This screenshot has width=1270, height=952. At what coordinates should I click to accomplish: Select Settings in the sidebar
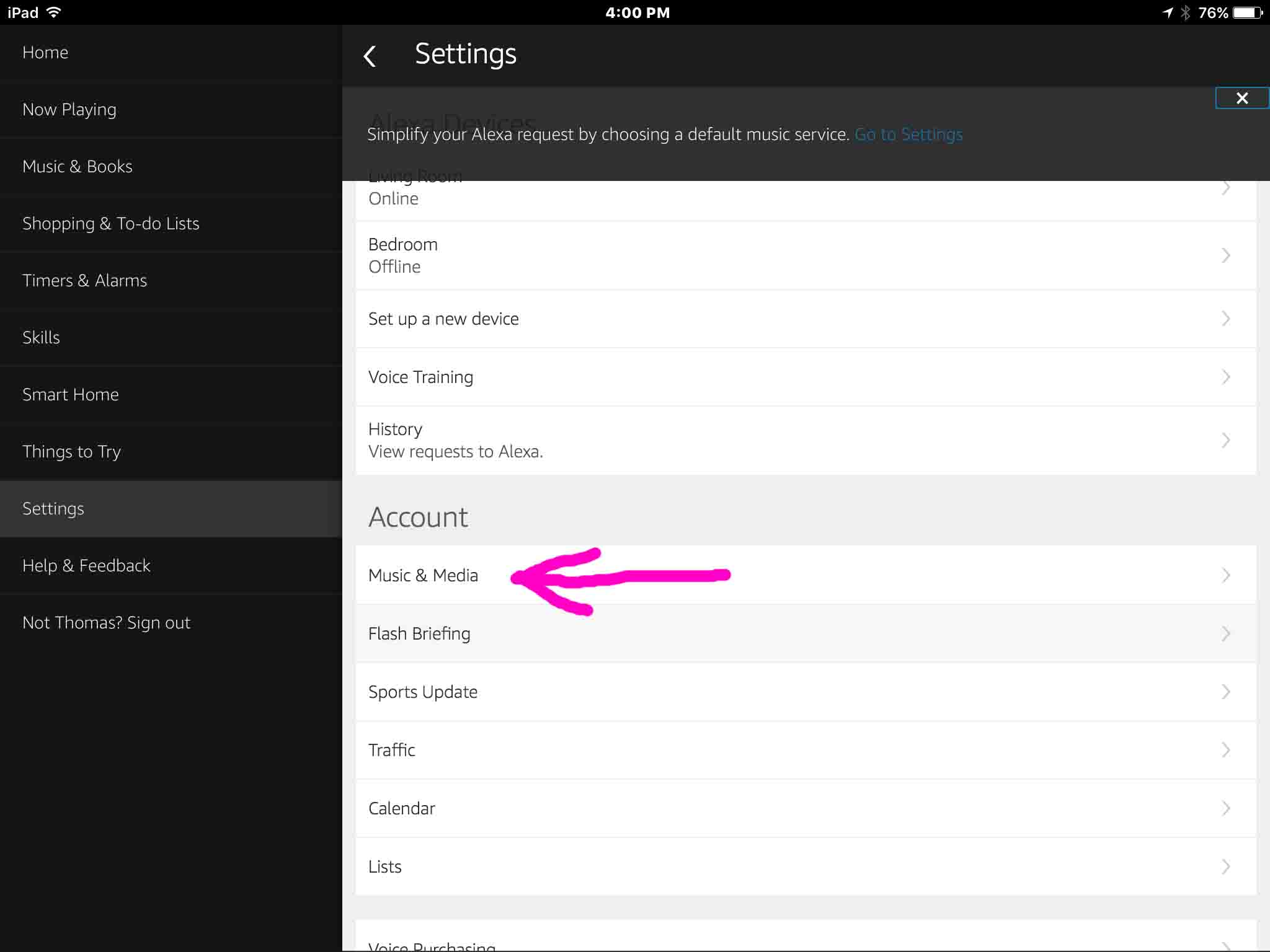tap(171, 509)
